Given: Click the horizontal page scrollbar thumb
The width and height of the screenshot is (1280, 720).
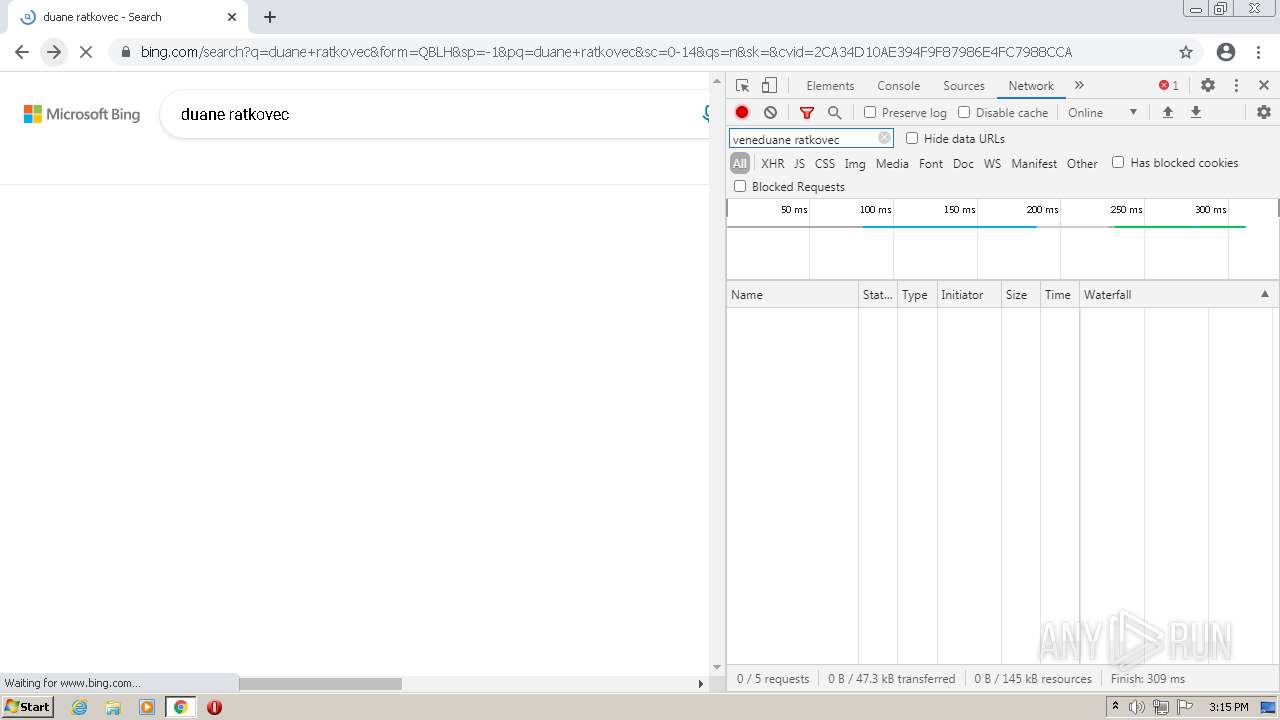Looking at the screenshot, I should [x=320, y=684].
